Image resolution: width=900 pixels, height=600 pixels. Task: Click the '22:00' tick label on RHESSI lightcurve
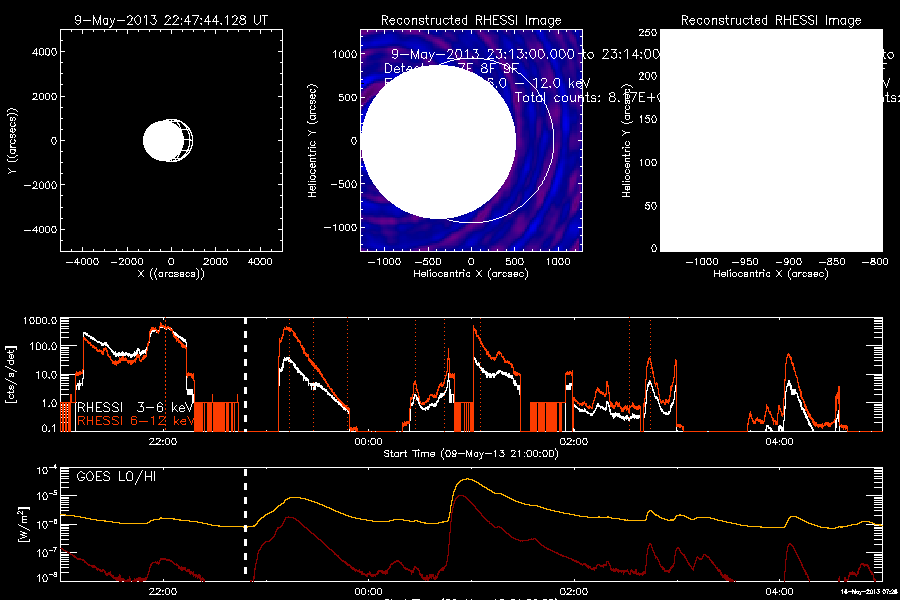(x=163, y=442)
